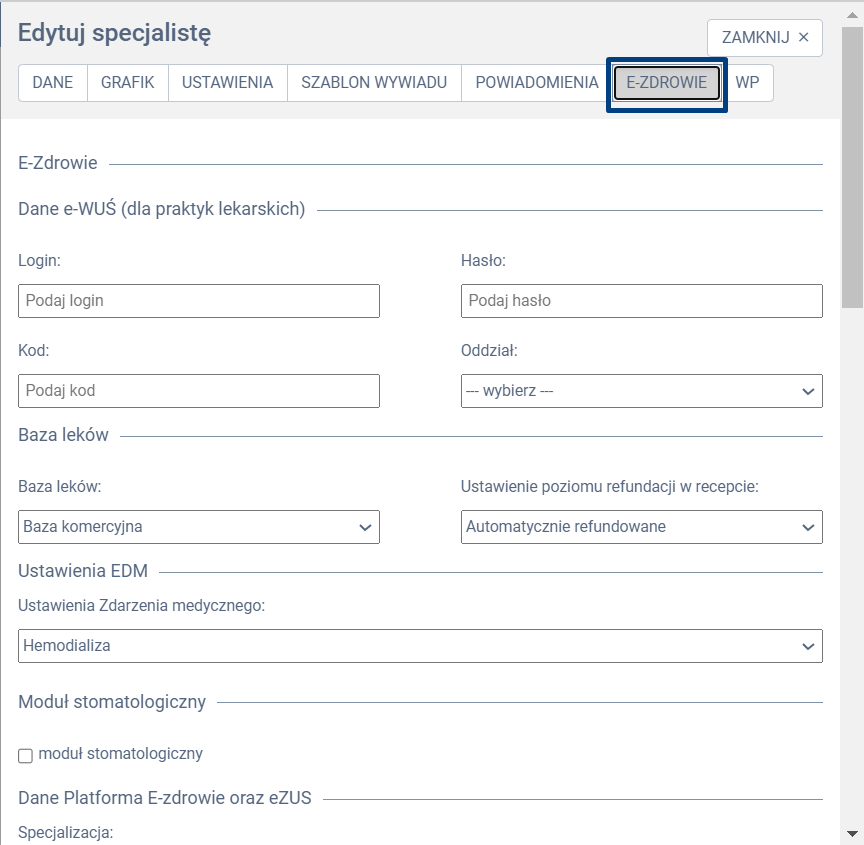864x845 pixels.
Task: Click the E-ZDROWIE tab
Action: (x=666, y=83)
